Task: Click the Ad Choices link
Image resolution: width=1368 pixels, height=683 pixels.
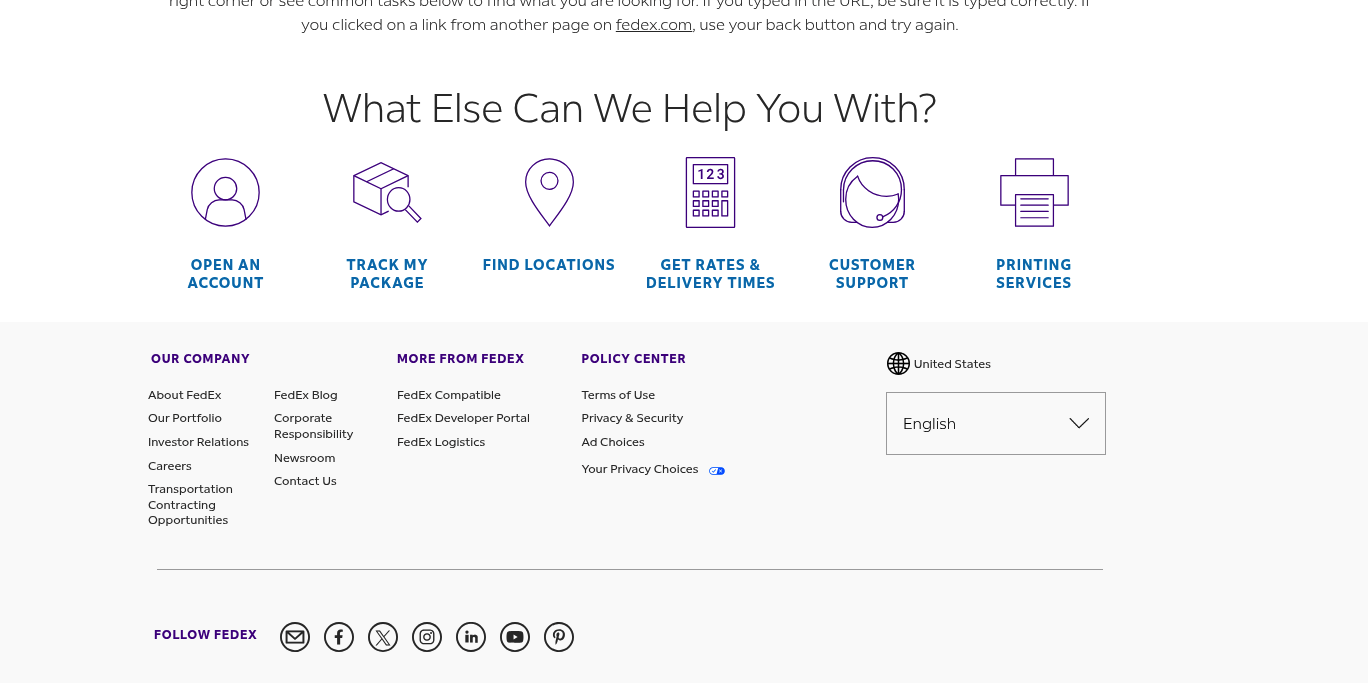Action: tap(613, 442)
